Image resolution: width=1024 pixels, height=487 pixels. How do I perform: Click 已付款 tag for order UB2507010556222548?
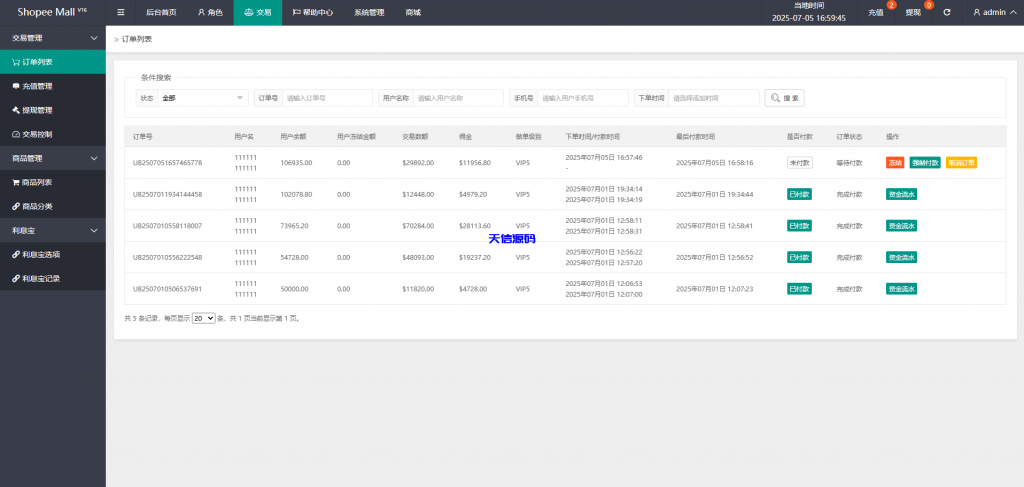(799, 257)
